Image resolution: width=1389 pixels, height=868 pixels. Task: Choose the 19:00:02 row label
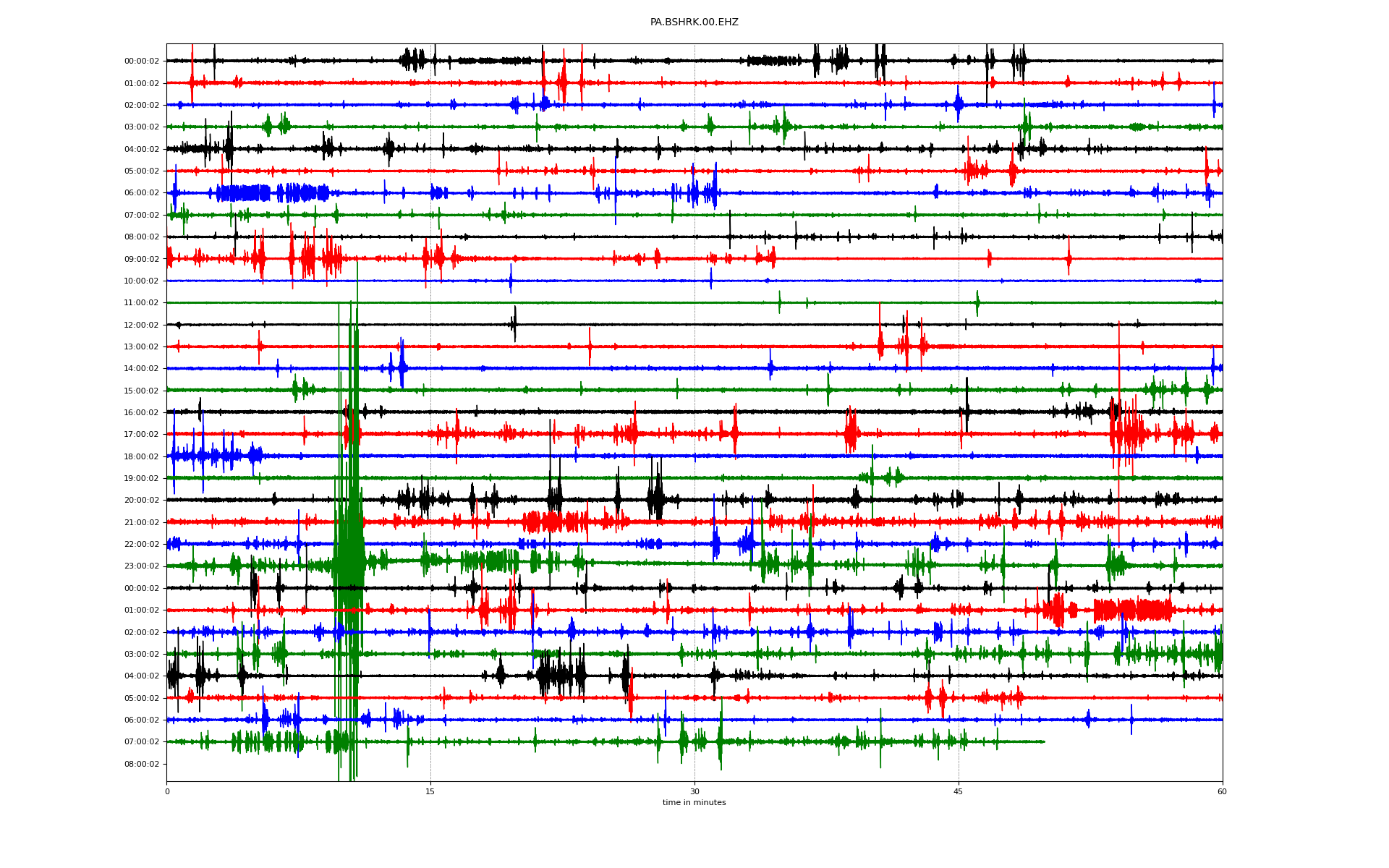(x=141, y=478)
